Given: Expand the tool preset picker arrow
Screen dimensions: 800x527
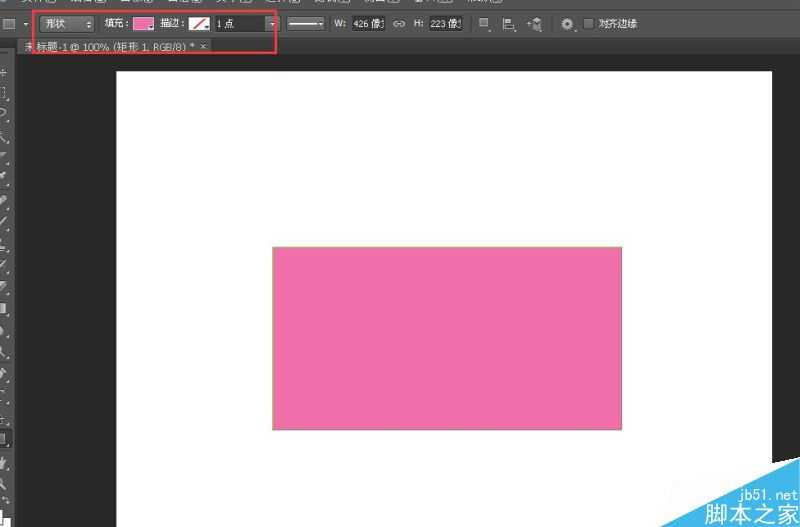Looking at the screenshot, I should tap(25, 23).
